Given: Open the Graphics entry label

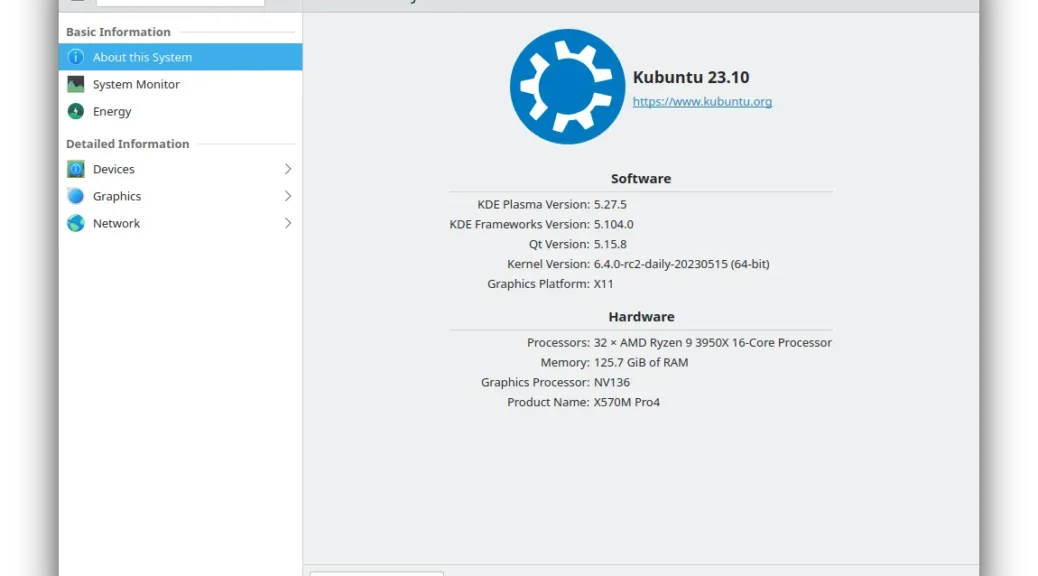Looking at the screenshot, I should coord(117,196).
